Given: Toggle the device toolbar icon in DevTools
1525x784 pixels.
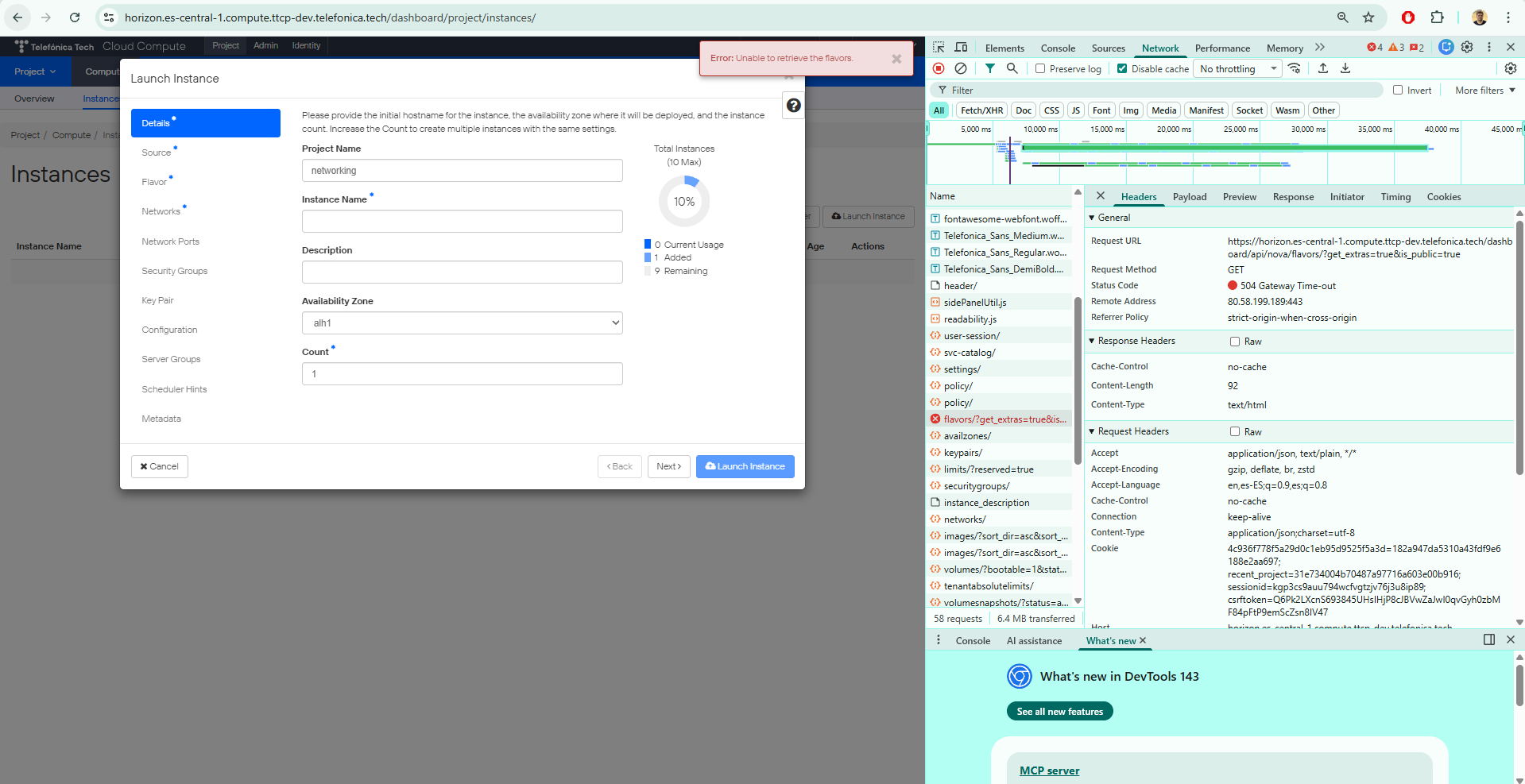Looking at the screenshot, I should point(961,48).
